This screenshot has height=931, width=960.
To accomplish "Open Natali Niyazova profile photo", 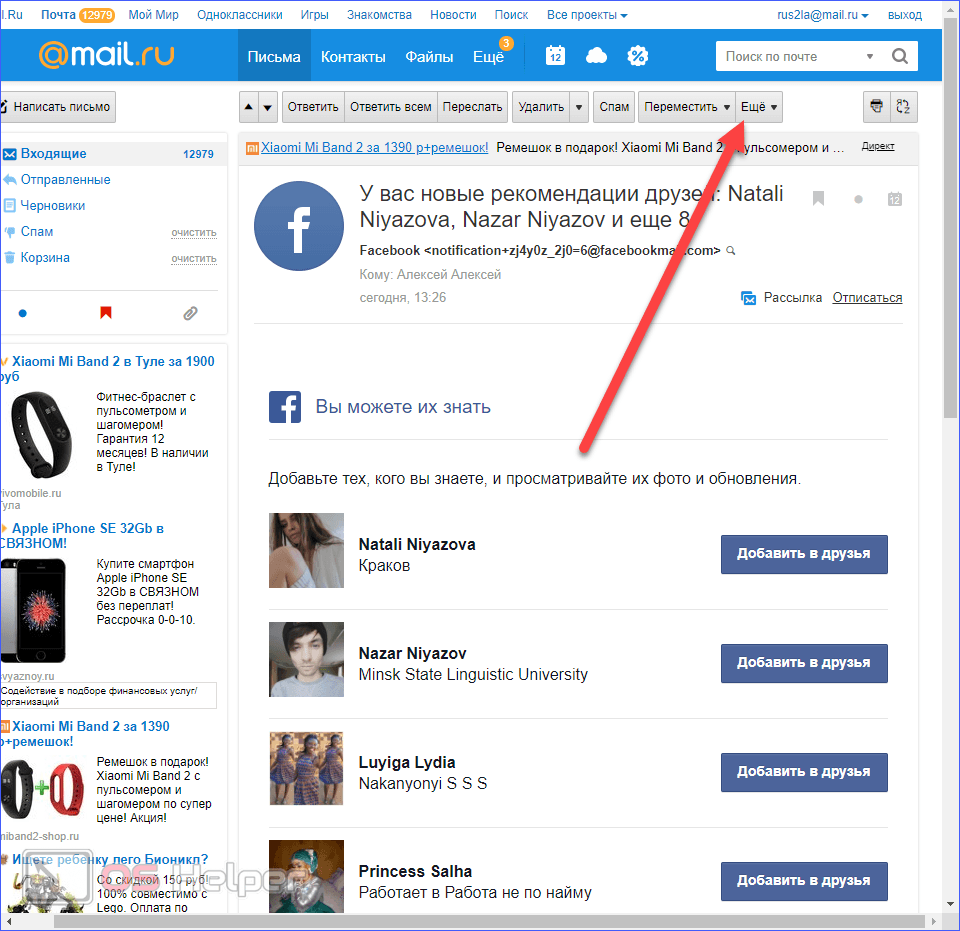I will 306,550.
